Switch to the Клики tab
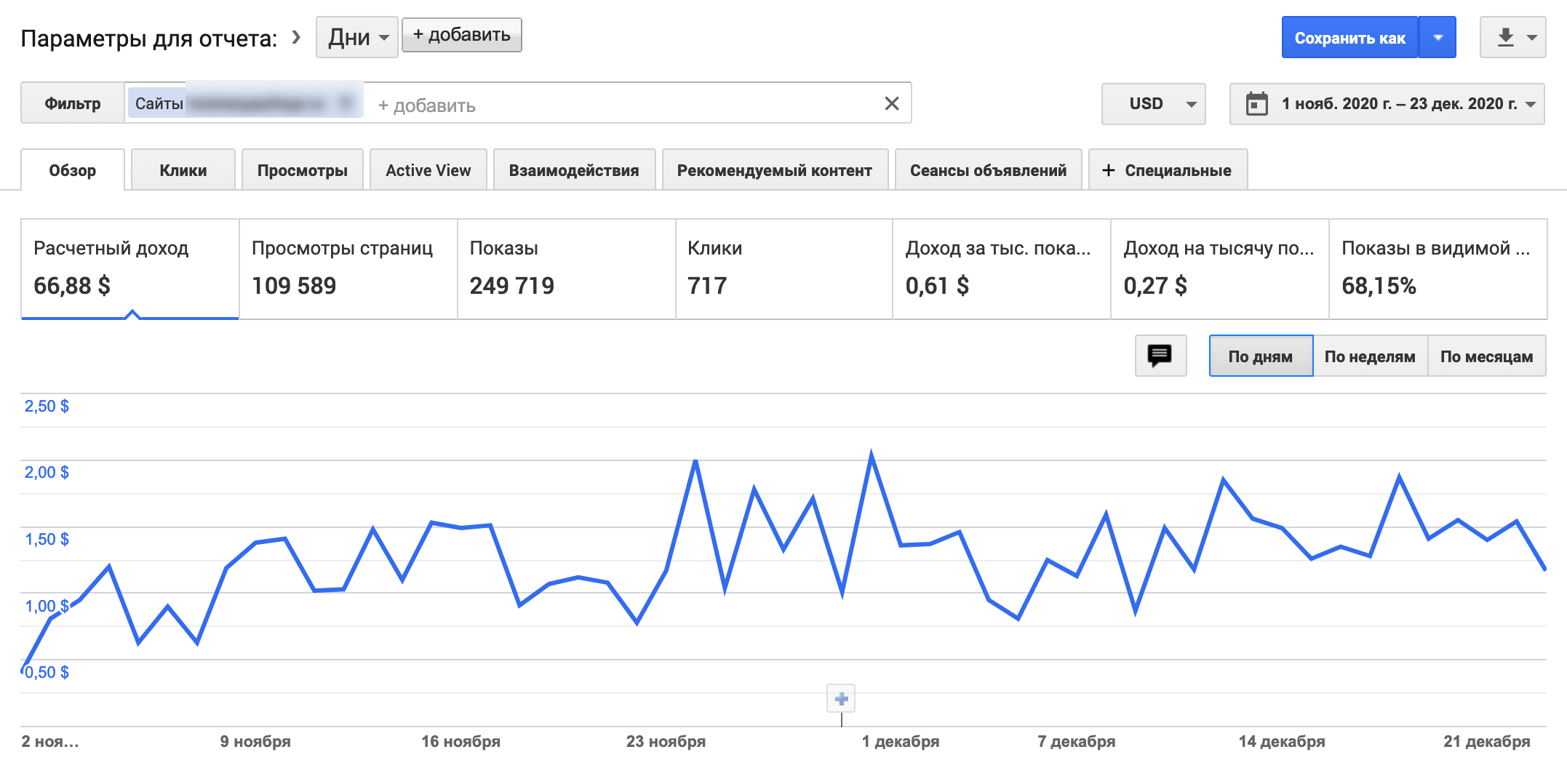 pos(183,171)
